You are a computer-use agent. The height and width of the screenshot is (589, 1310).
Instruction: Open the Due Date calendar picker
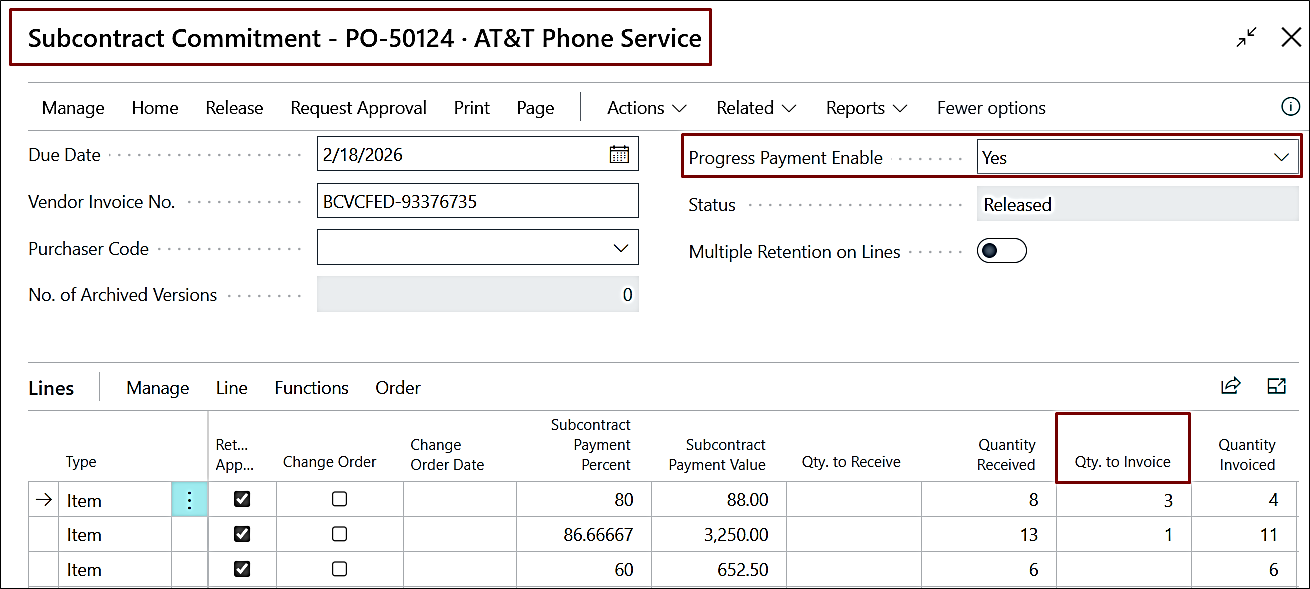[619, 155]
